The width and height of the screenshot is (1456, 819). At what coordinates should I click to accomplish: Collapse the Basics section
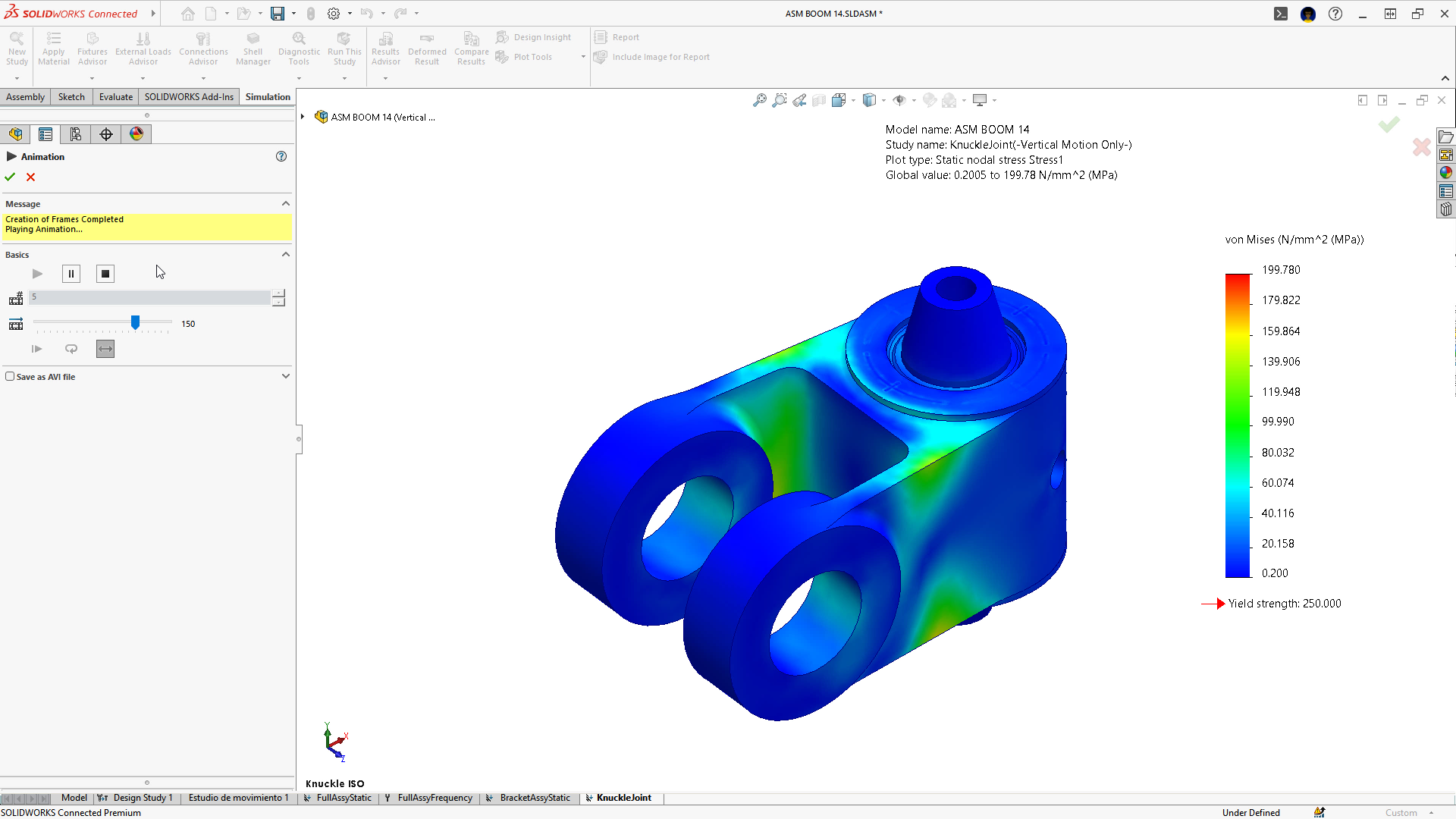coord(286,254)
